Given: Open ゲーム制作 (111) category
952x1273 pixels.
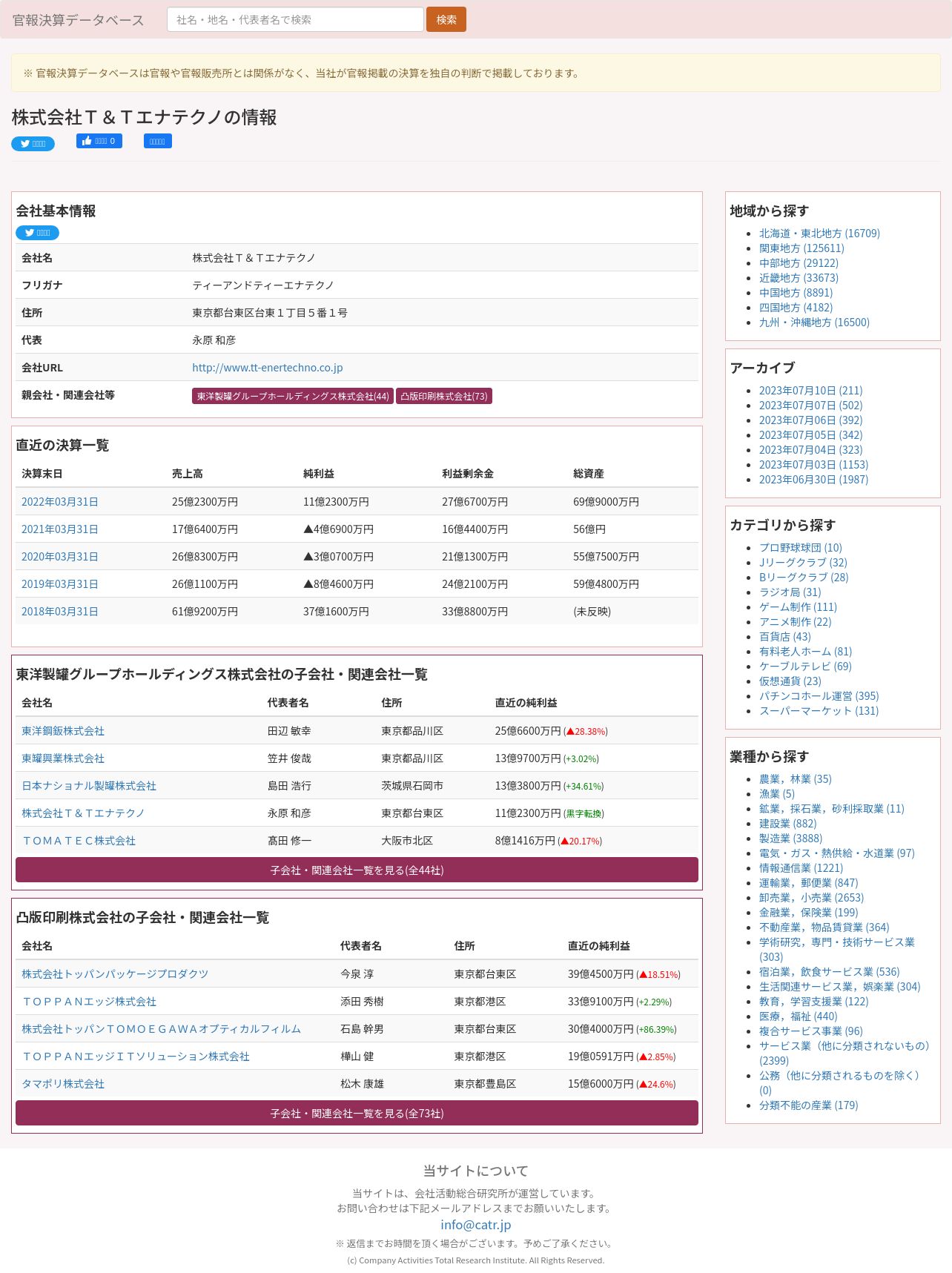Looking at the screenshot, I should pyautogui.click(x=798, y=607).
